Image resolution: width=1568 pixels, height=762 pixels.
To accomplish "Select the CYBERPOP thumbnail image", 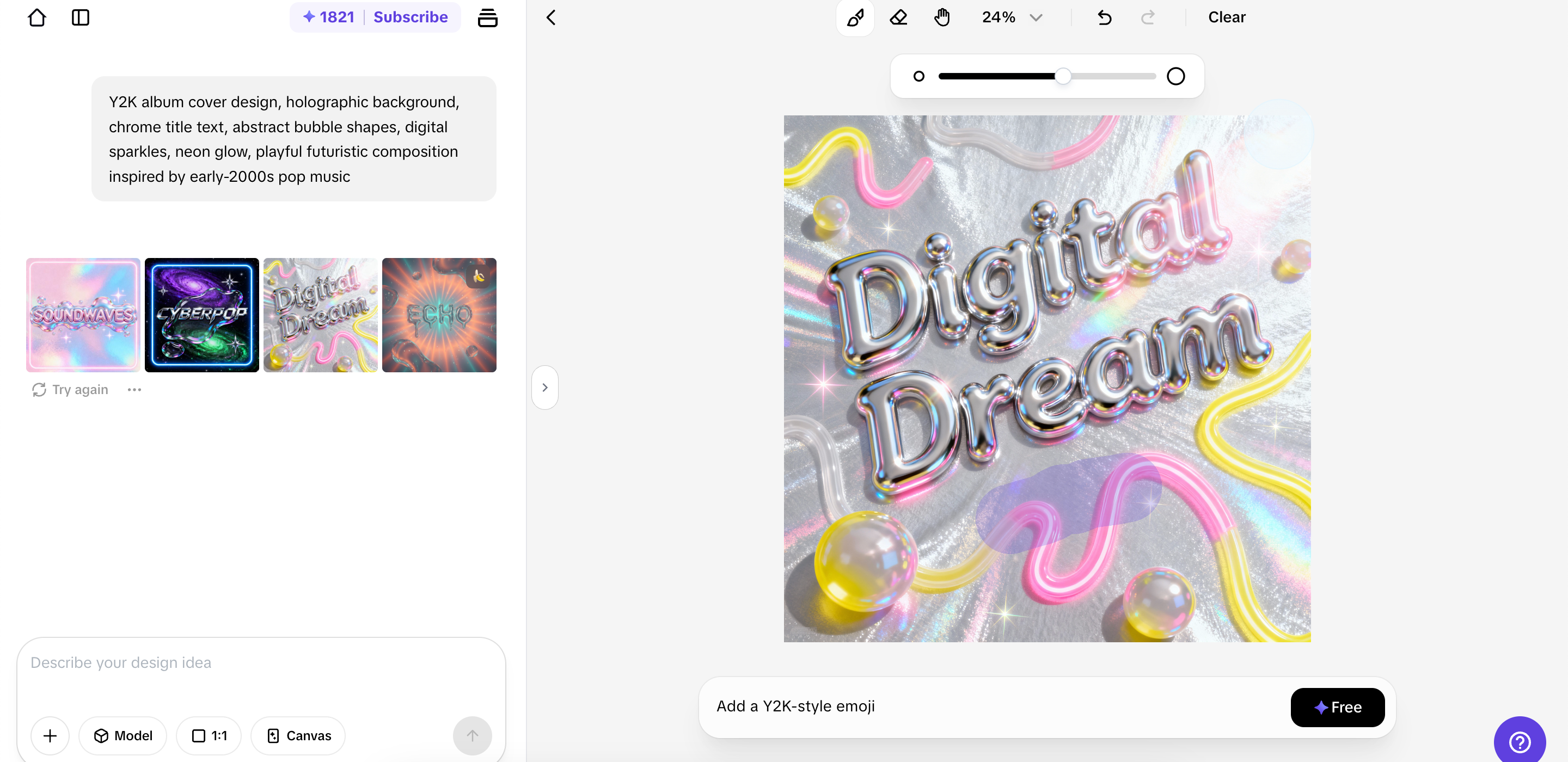I will [201, 315].
